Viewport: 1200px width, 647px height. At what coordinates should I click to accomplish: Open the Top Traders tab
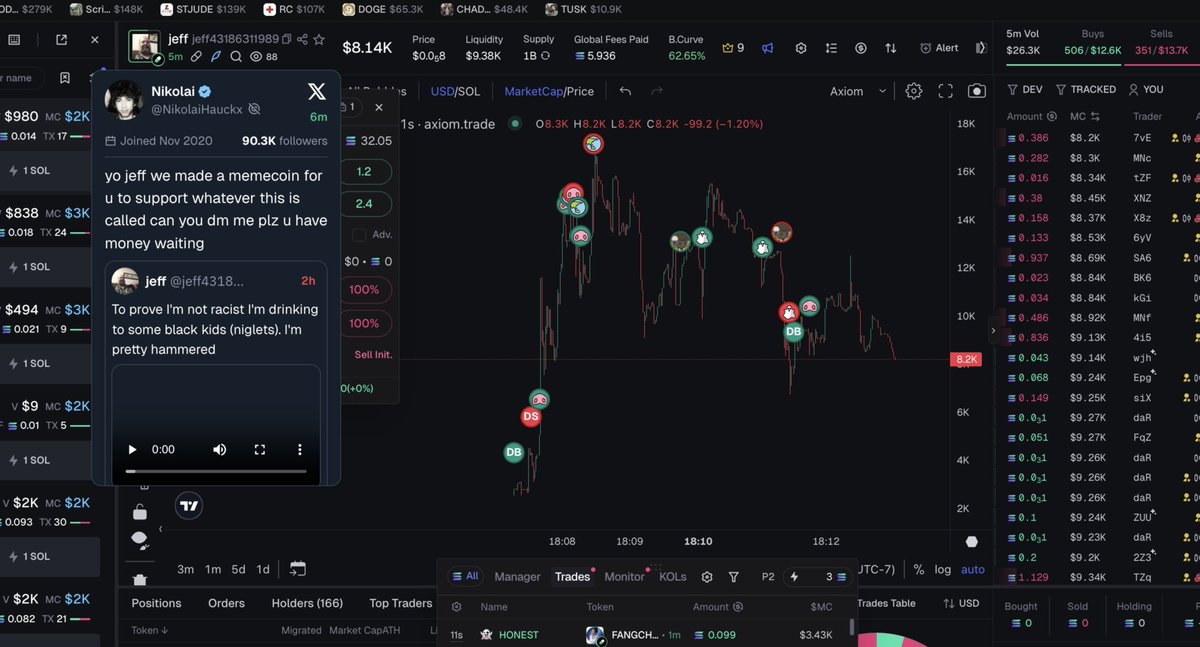click(401, 603)
